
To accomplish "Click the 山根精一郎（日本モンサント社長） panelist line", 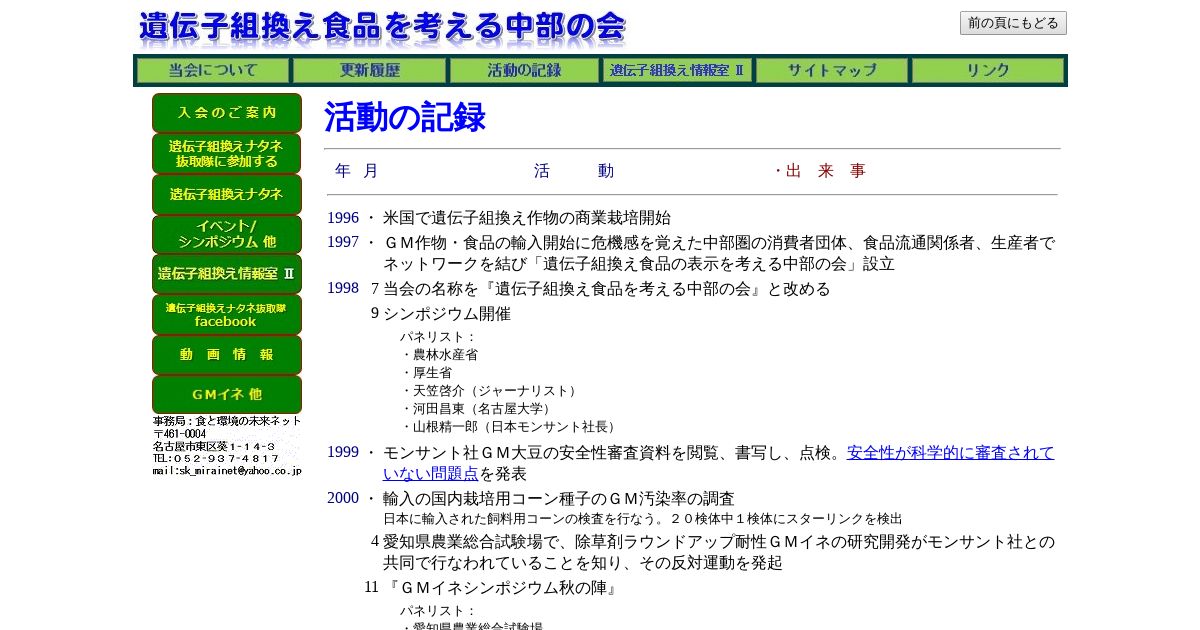I will click(511, 426).
